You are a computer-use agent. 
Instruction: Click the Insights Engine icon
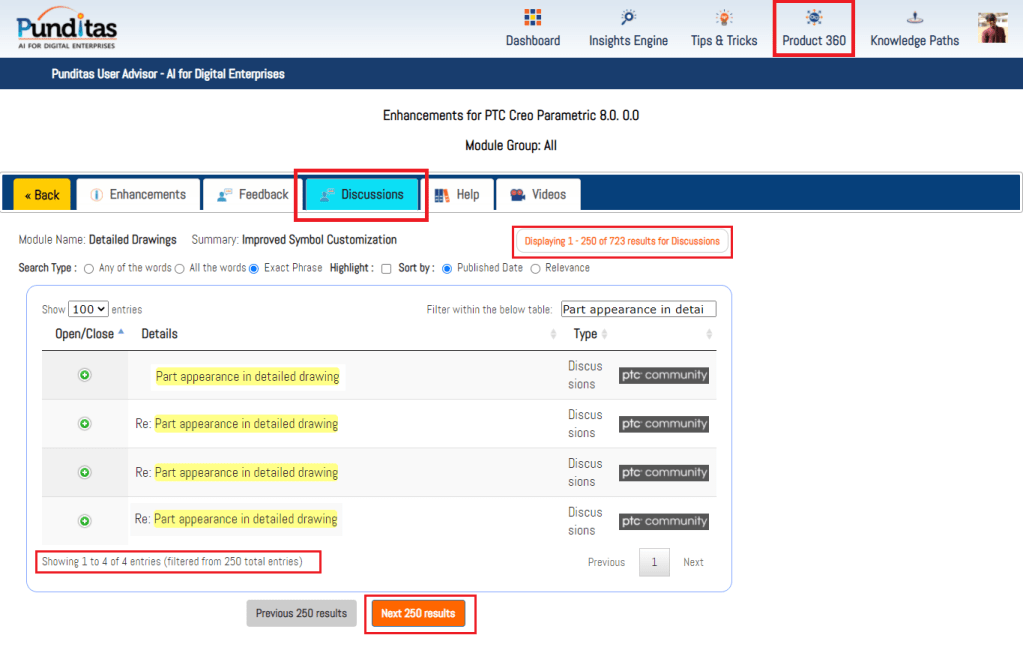coord(628,18)
